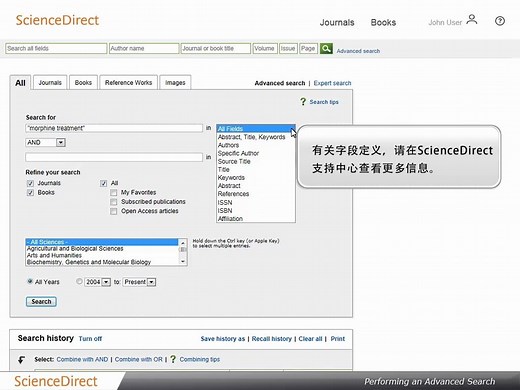Click the search history arrow icon
The image size is (520, 390).
tap(22, 359)
